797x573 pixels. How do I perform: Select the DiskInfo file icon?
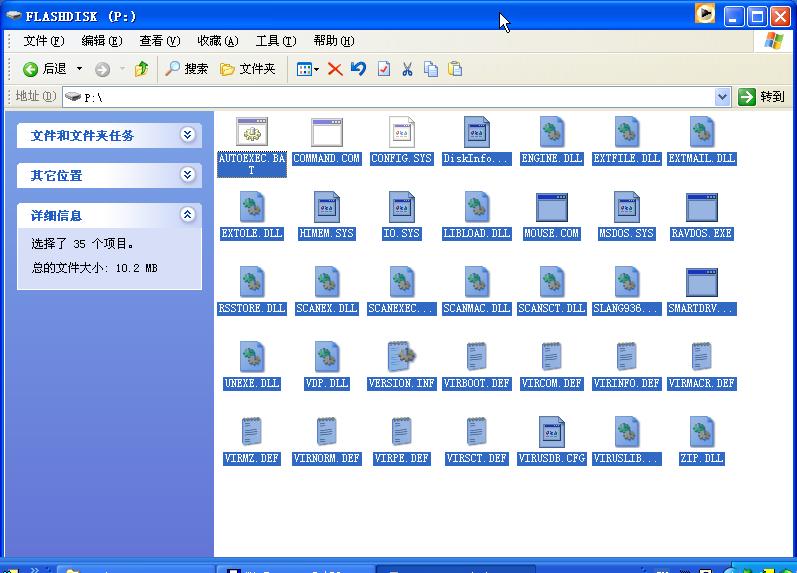[476, 132]
